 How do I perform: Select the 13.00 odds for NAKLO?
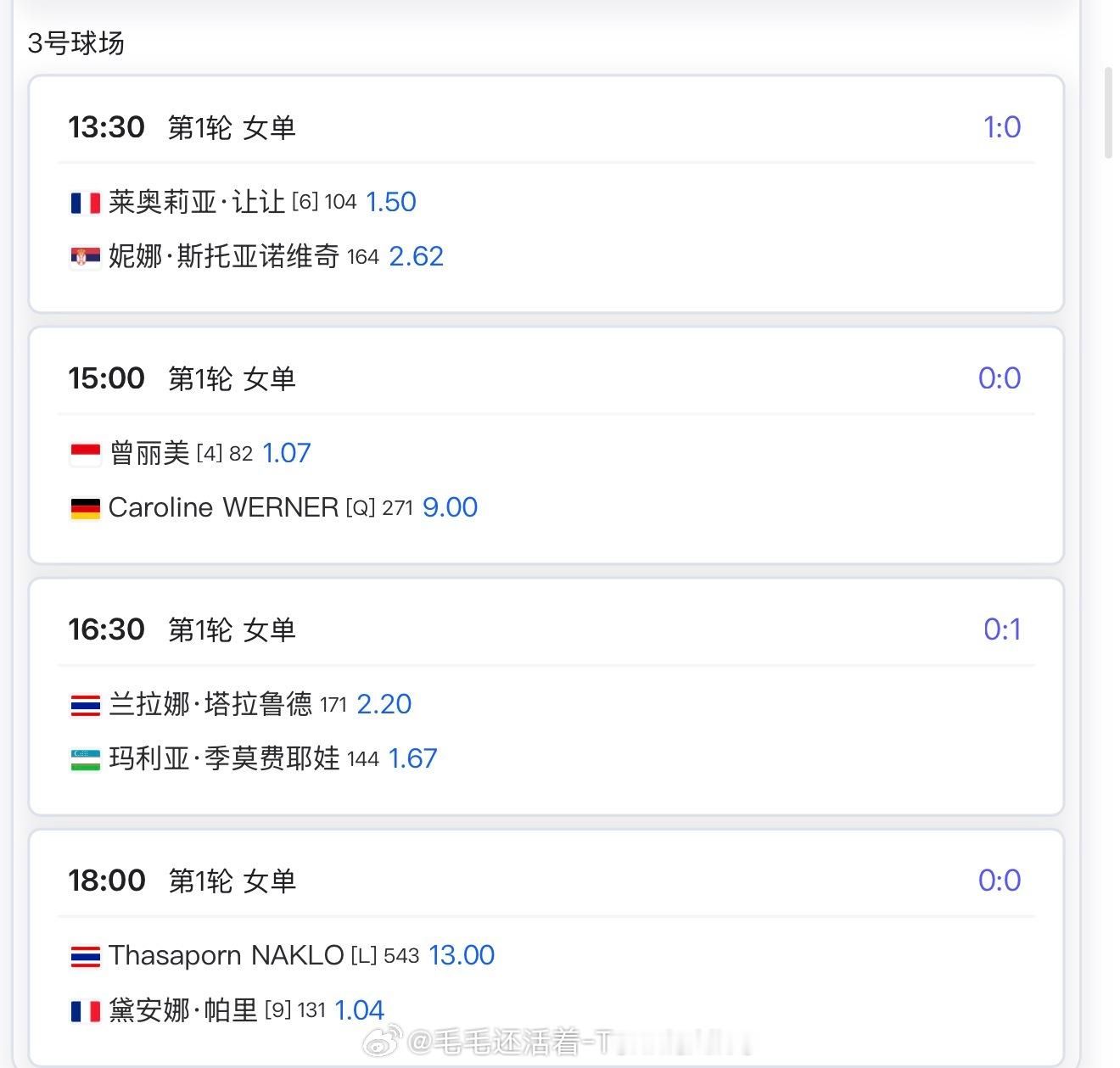tap(462, 955)
